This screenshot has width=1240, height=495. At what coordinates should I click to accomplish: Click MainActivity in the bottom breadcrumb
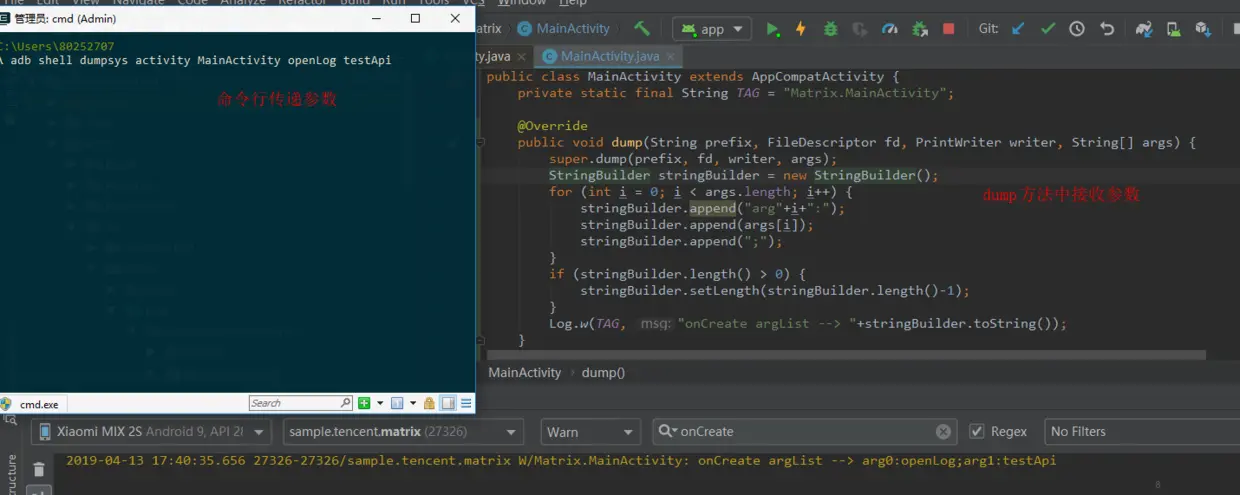click(x=525, y=372)
